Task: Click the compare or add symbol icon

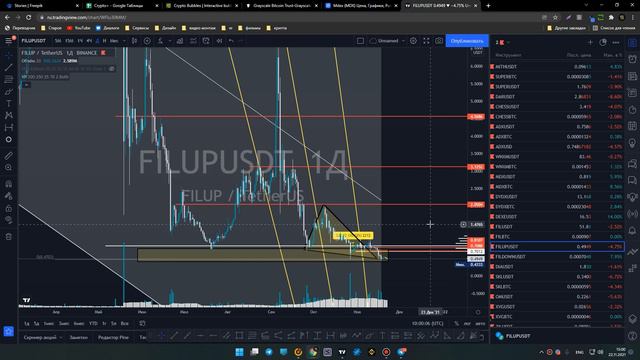Action: tap(147, 41)
